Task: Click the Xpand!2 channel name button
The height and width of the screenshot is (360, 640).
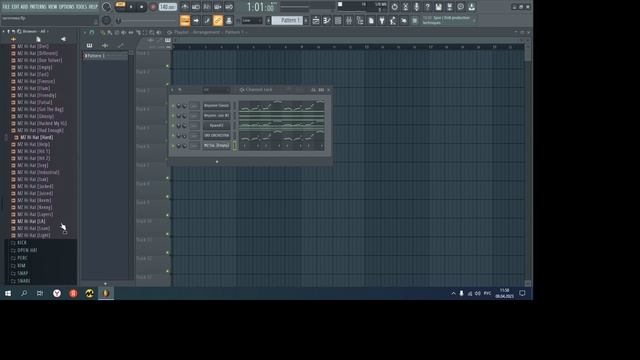Action: (216, 126)
